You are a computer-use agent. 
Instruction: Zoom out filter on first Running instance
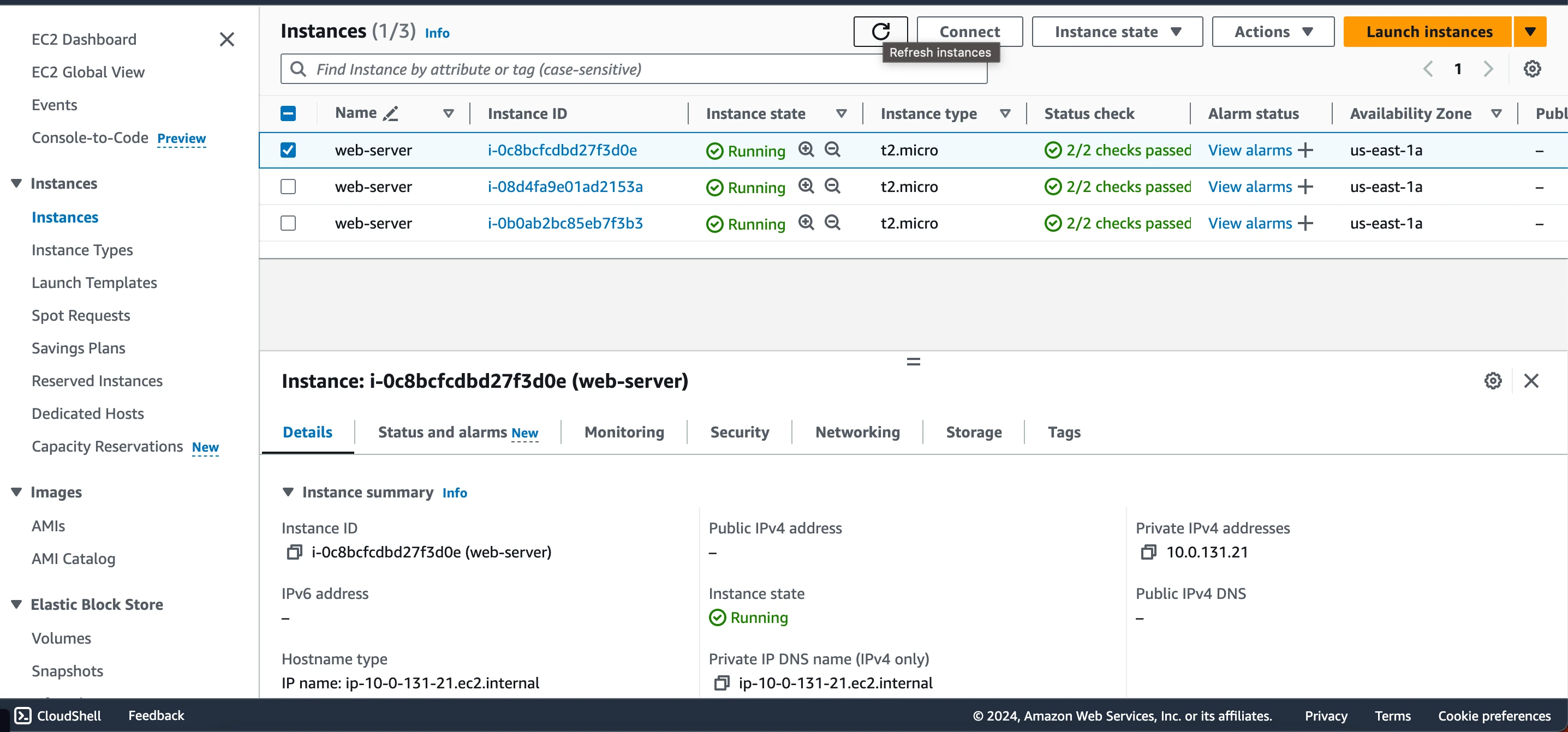[x=832, y=149]
